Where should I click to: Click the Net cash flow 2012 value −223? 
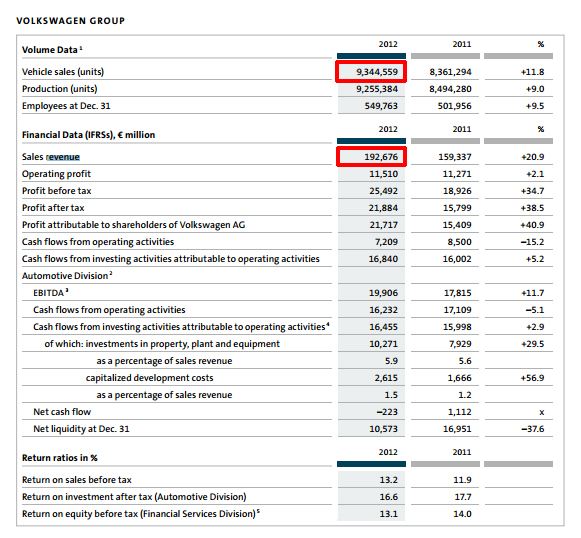point(386,412)
